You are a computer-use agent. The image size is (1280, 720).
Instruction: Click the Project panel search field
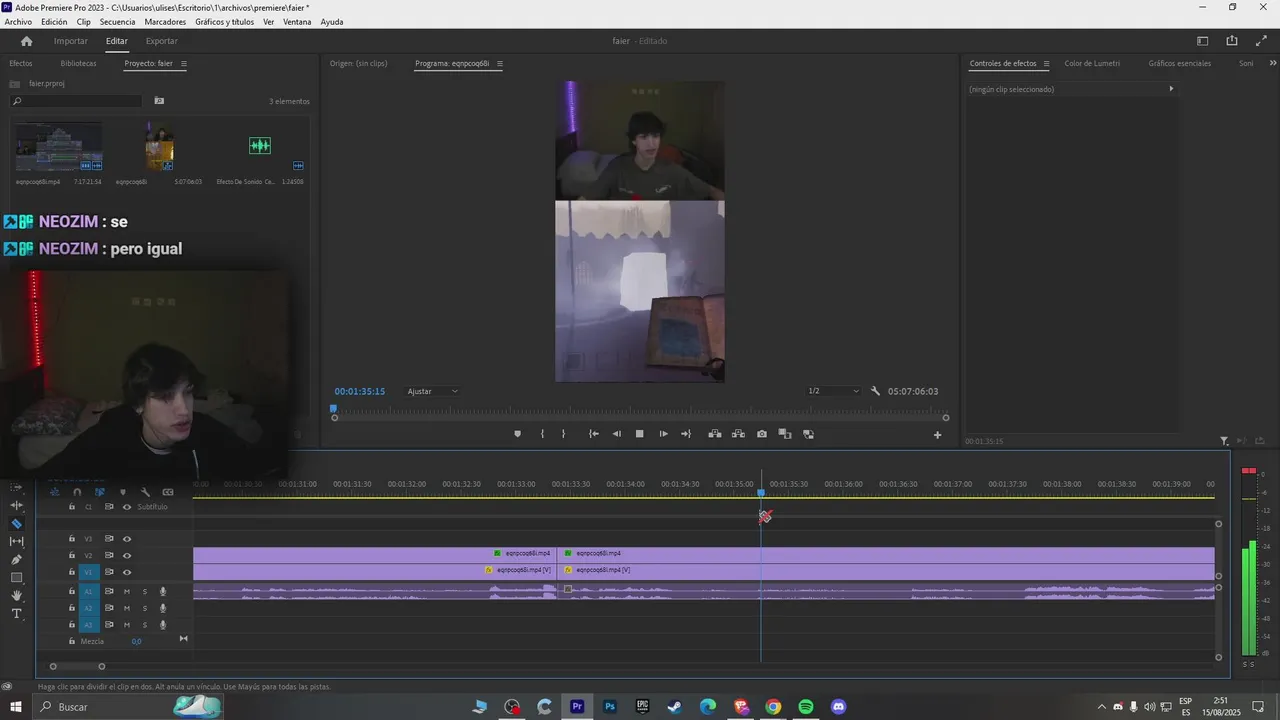(x=77, y=101)
